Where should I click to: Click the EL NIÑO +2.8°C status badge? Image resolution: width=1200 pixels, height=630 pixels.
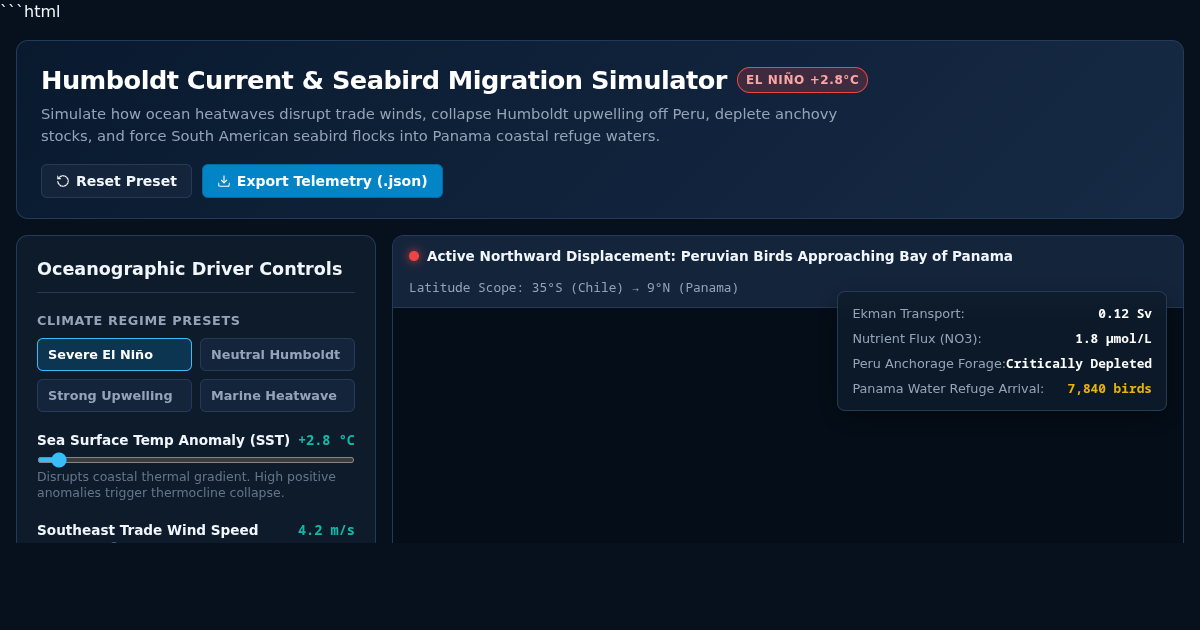pos(802,80)
